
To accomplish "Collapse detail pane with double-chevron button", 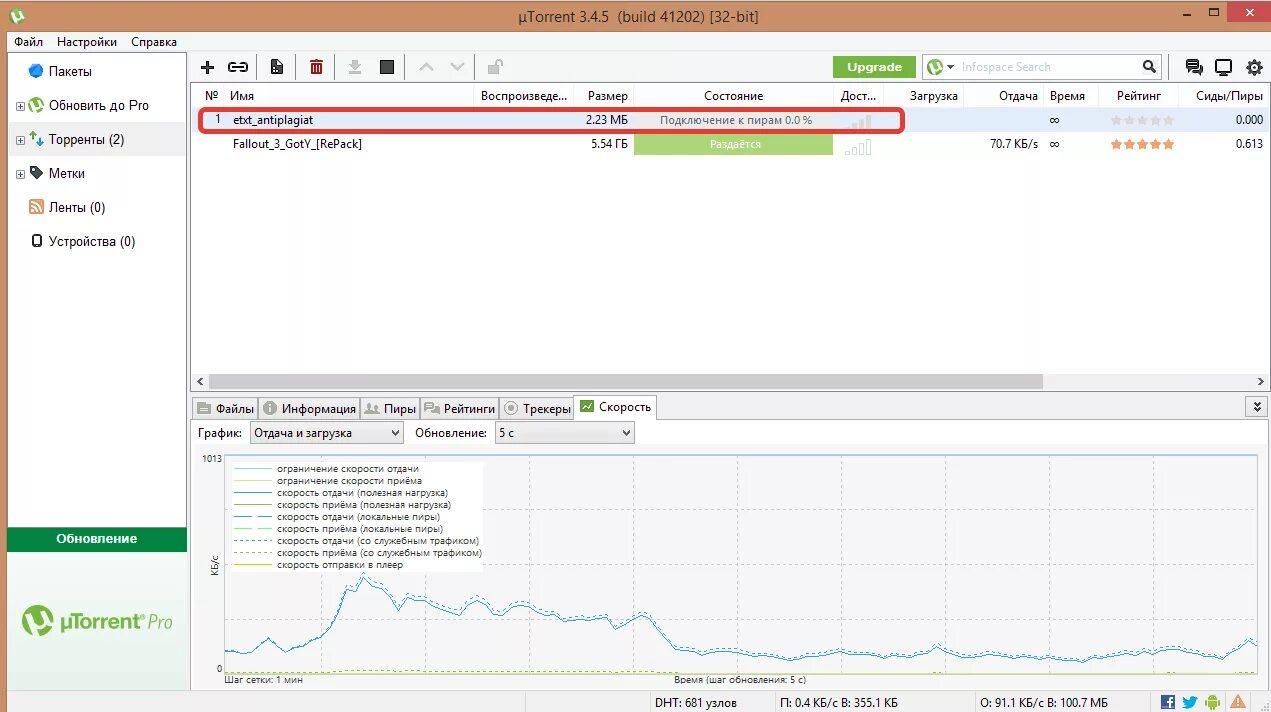I will tap(1257, 407).
